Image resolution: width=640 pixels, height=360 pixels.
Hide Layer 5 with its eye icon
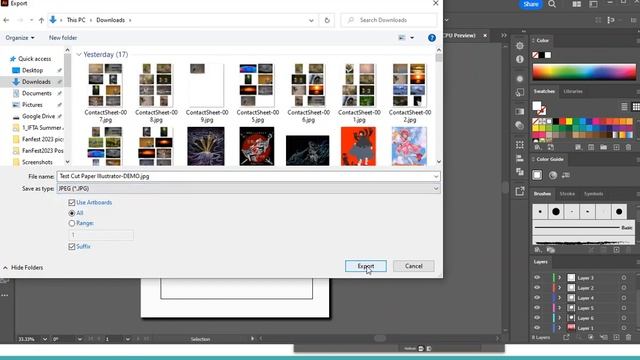pos(537,308)
